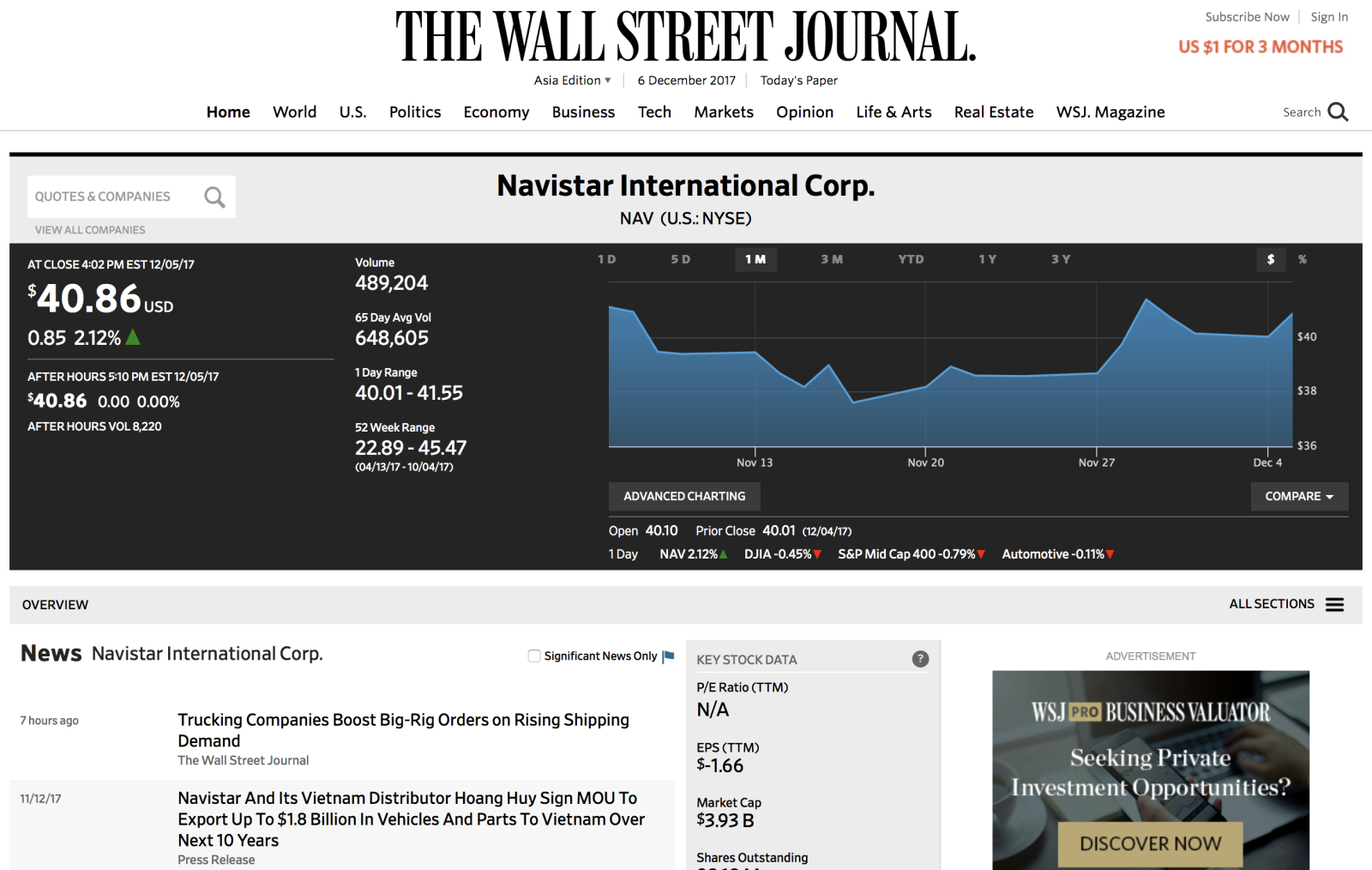This screenshot has height=870, width=1372.
Task: Click the All Sections text
Action: point(1272,604)
